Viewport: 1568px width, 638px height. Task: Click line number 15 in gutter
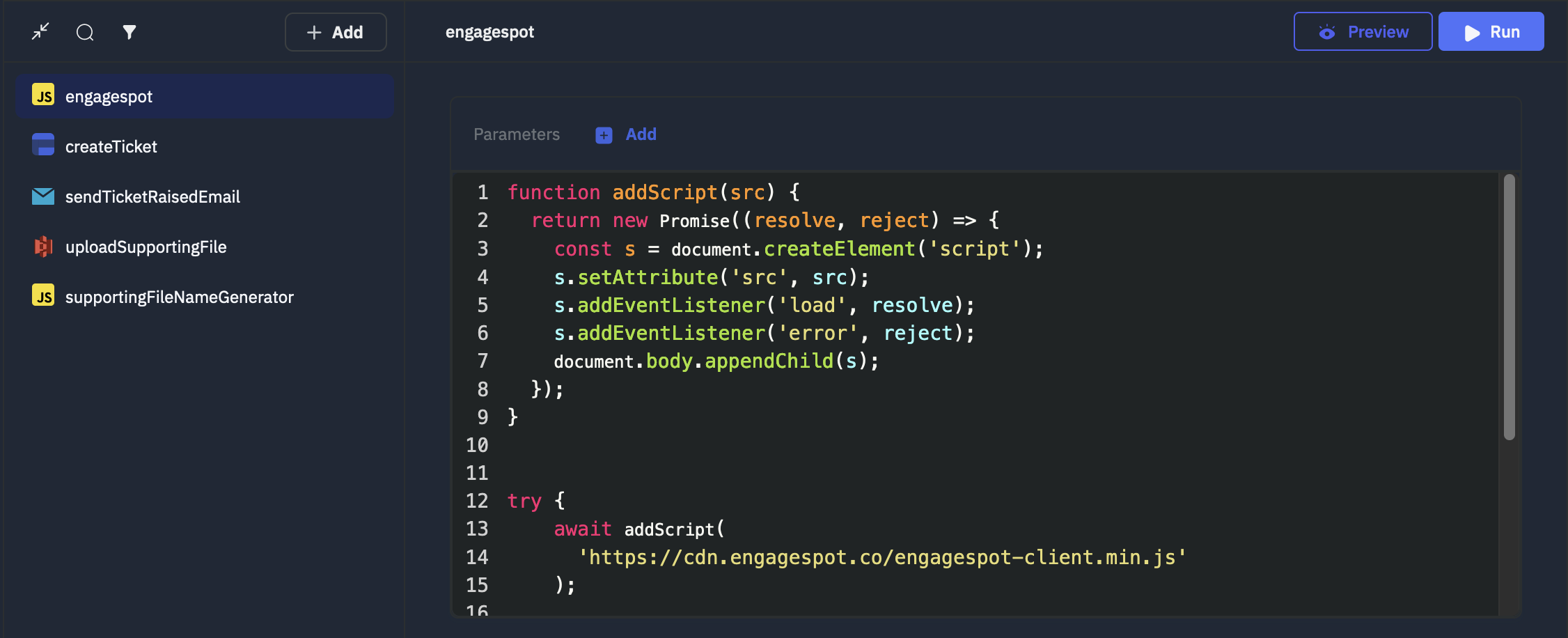pos(477,585)
